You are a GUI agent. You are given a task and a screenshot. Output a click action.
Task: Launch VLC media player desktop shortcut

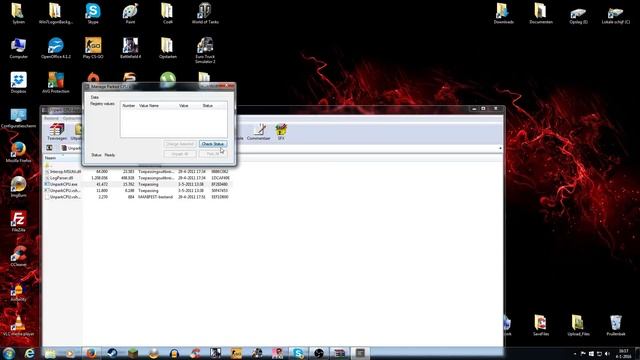pyautogui.click(x=18, y=326)
